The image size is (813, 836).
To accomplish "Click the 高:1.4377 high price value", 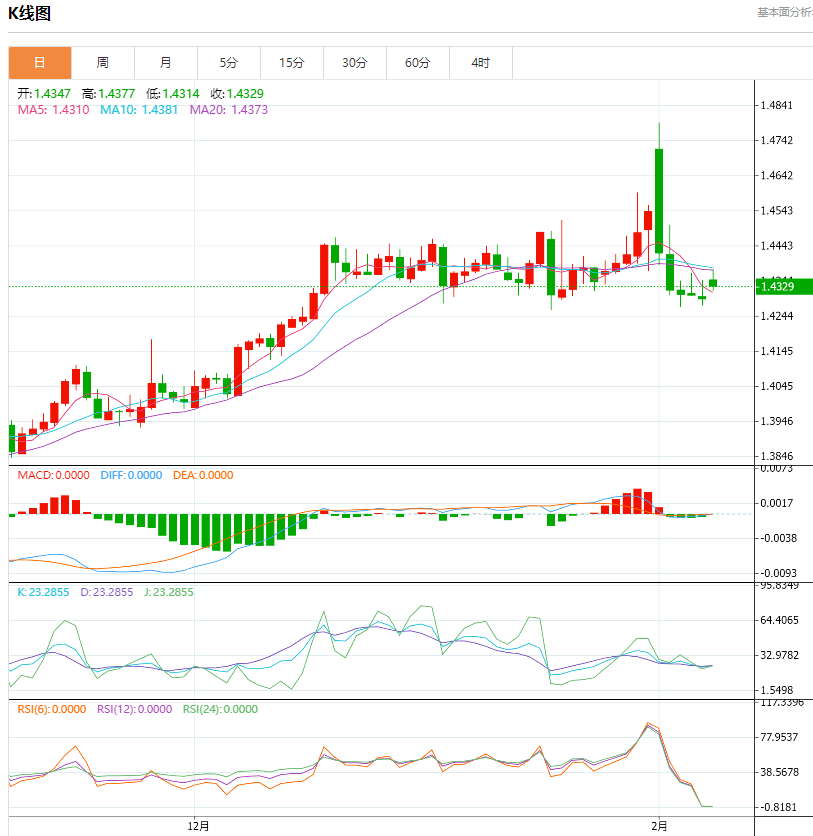I will click(108, 94).
